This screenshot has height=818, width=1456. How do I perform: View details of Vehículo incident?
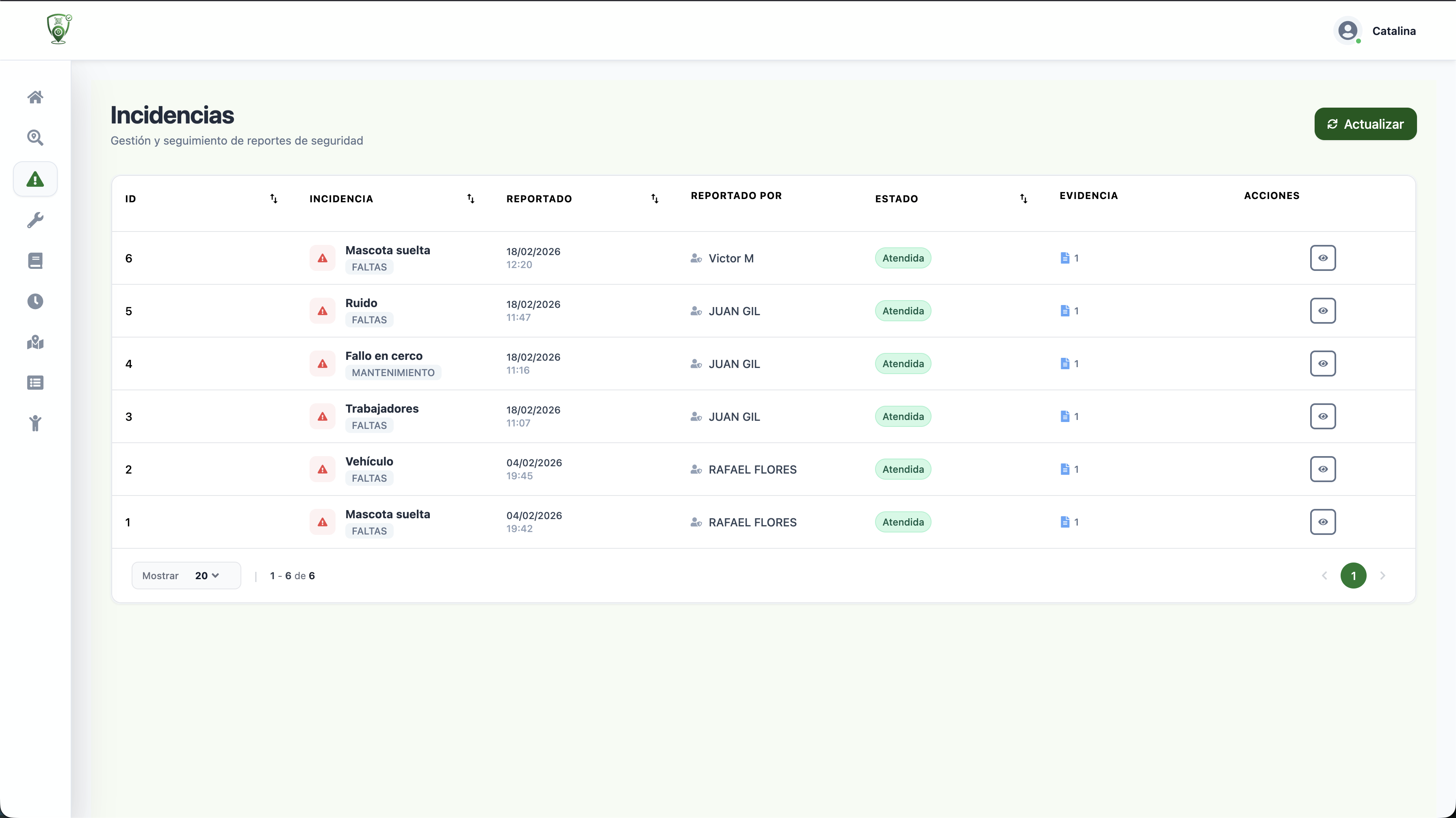coord(1323,470)
